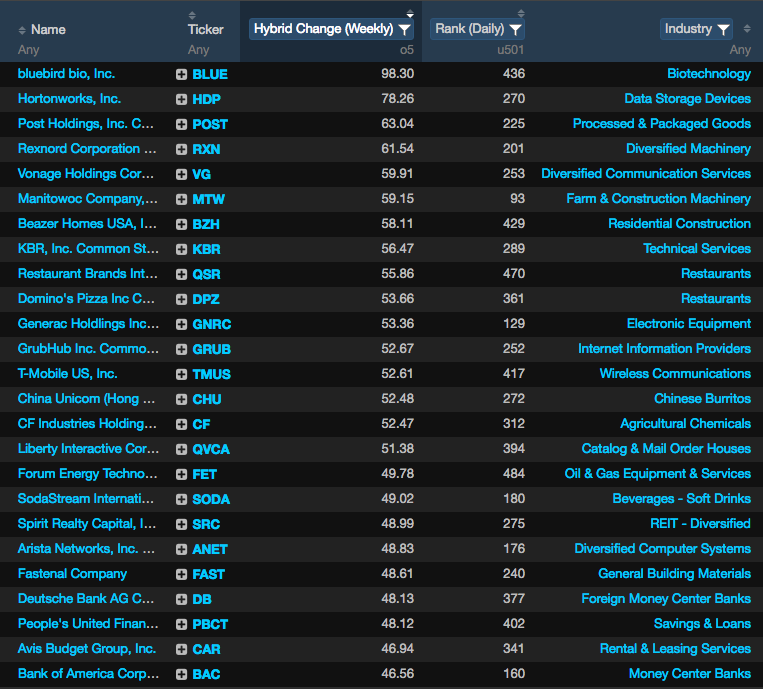The height and width of the screenshot is (689, 763).
Task: Click the Data Storage Devices industry link
Action: (x=688, y=99)
